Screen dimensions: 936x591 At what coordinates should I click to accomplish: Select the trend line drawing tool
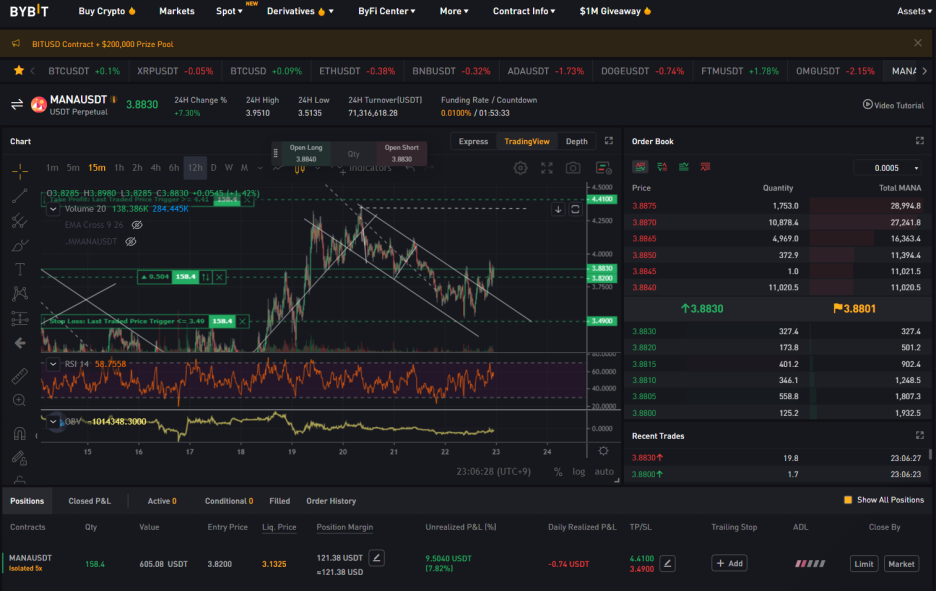(20, 196)
